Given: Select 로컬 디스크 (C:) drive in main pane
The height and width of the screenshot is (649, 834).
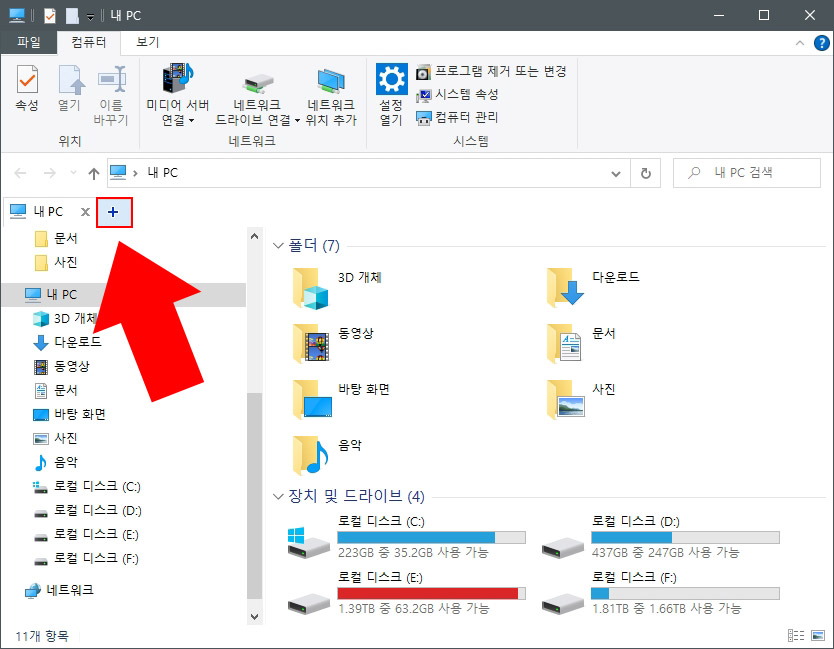Looking at the screenshot, I should pos(406,537).
